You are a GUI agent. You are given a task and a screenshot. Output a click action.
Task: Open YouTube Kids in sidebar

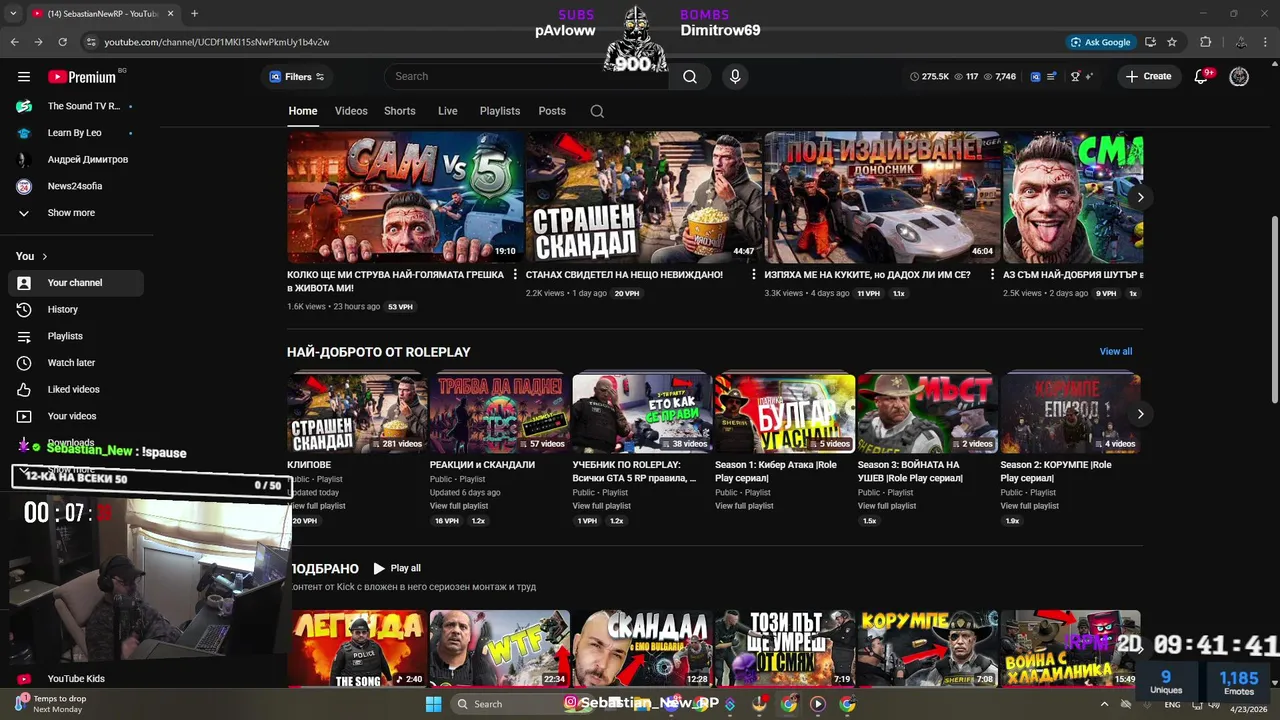click(76, 679)
